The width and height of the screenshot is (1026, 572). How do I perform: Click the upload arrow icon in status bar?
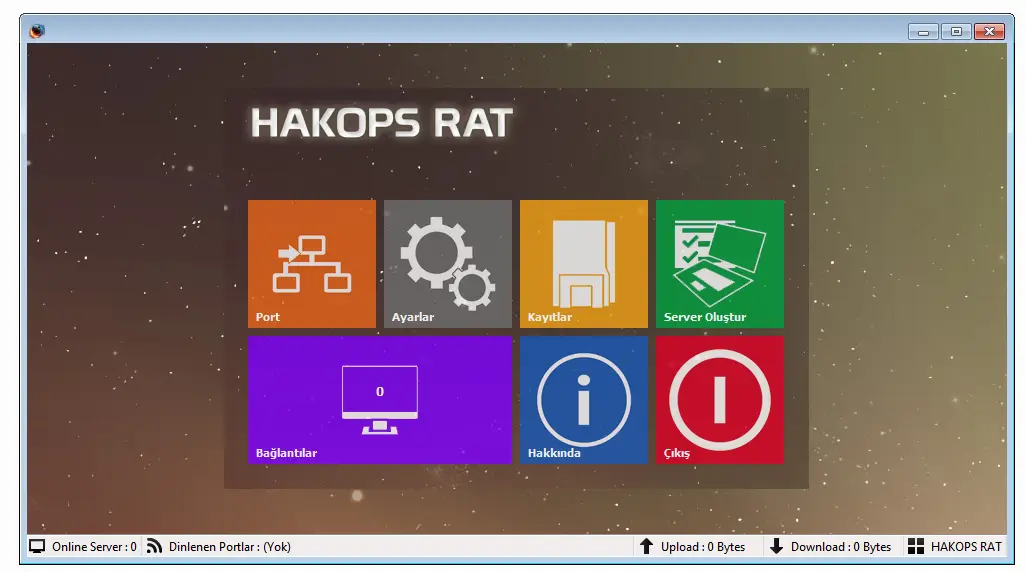coord(646,546)
